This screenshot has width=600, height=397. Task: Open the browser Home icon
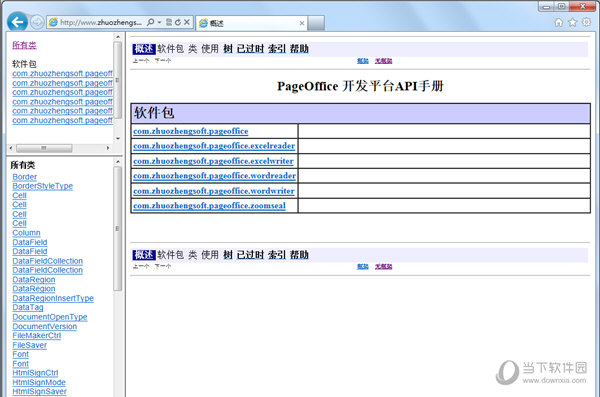[559, 23]
